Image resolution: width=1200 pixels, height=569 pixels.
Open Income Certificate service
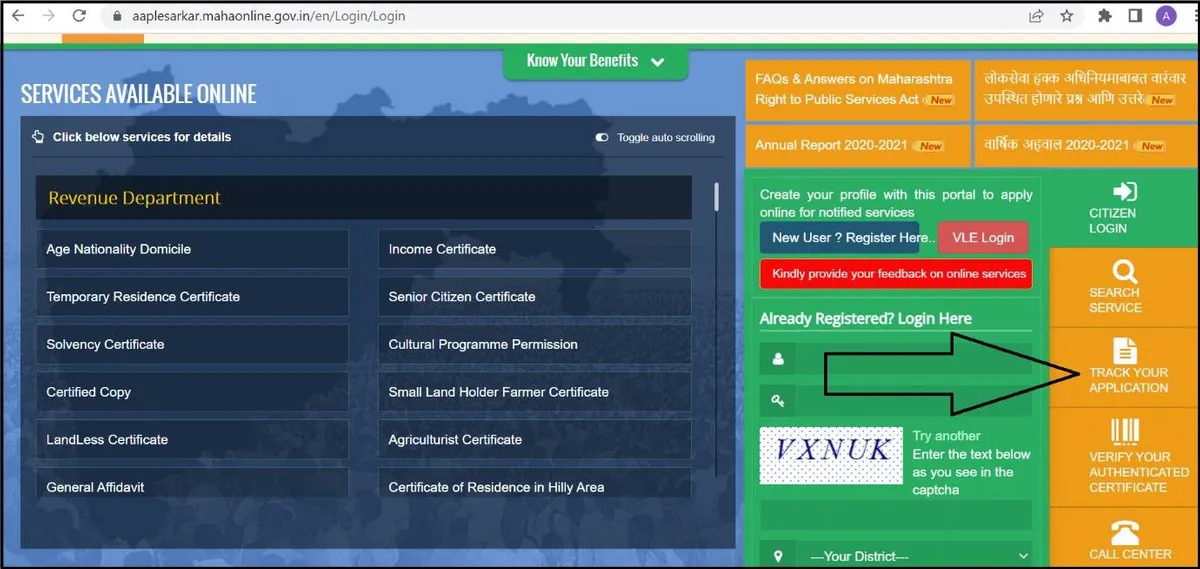[534, 249]
